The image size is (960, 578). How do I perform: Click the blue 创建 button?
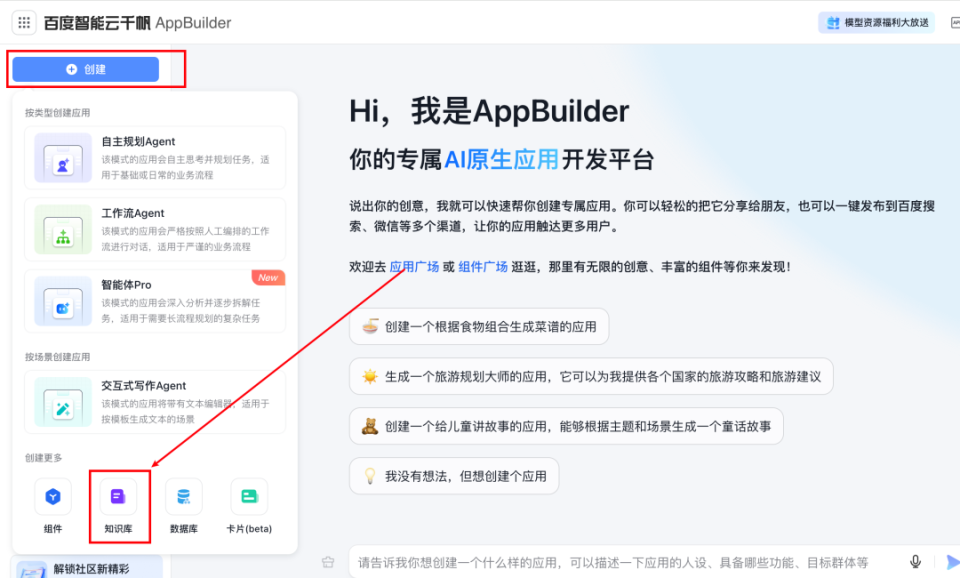click(86, 69)
